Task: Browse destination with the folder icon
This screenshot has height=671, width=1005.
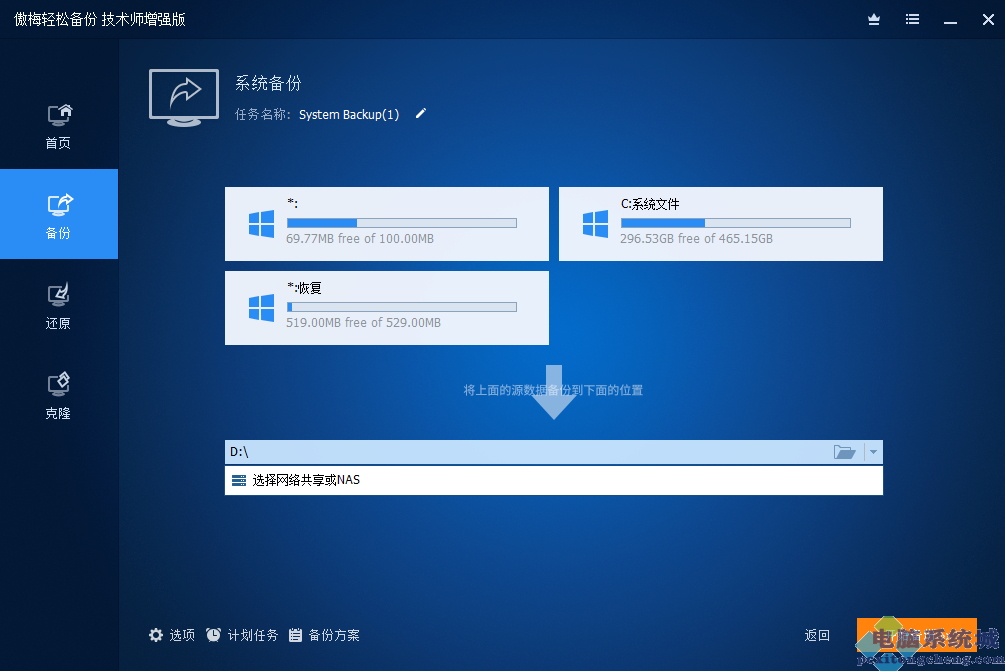Action: 844,452
